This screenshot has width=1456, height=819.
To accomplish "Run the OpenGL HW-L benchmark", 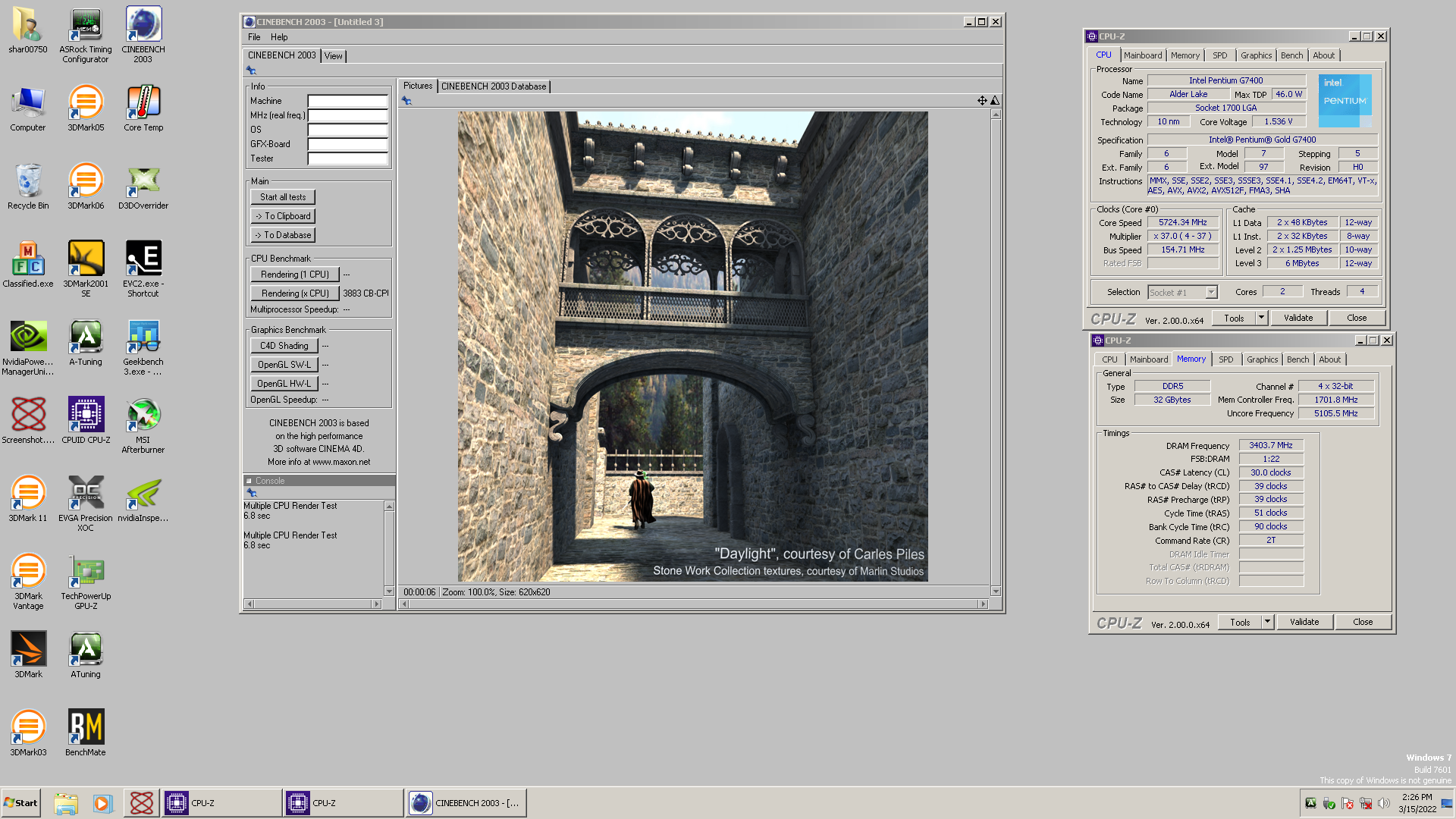I will (x=284, y=384).
